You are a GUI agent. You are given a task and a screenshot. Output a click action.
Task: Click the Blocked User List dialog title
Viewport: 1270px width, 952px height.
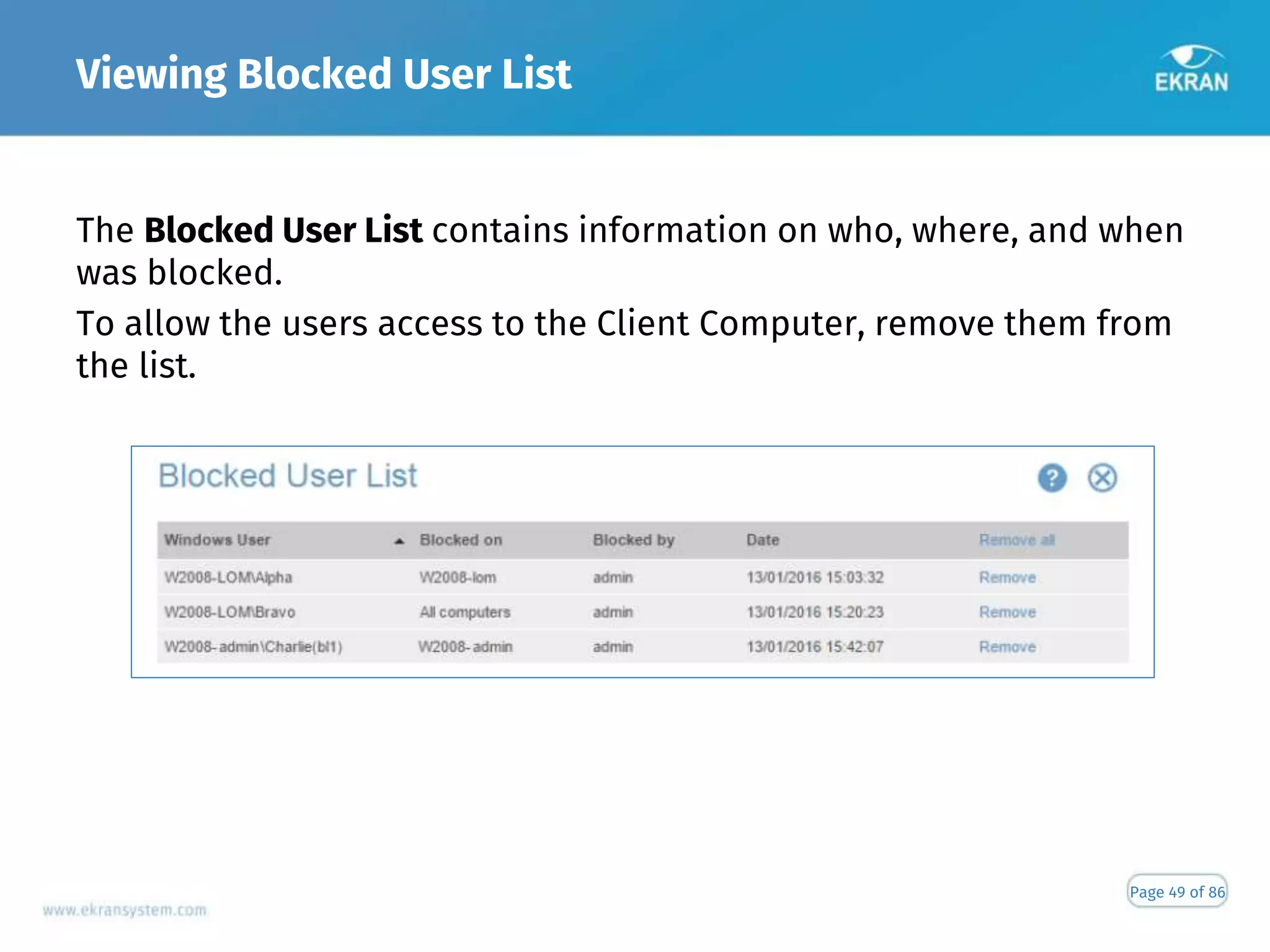[x=288, y=476]
